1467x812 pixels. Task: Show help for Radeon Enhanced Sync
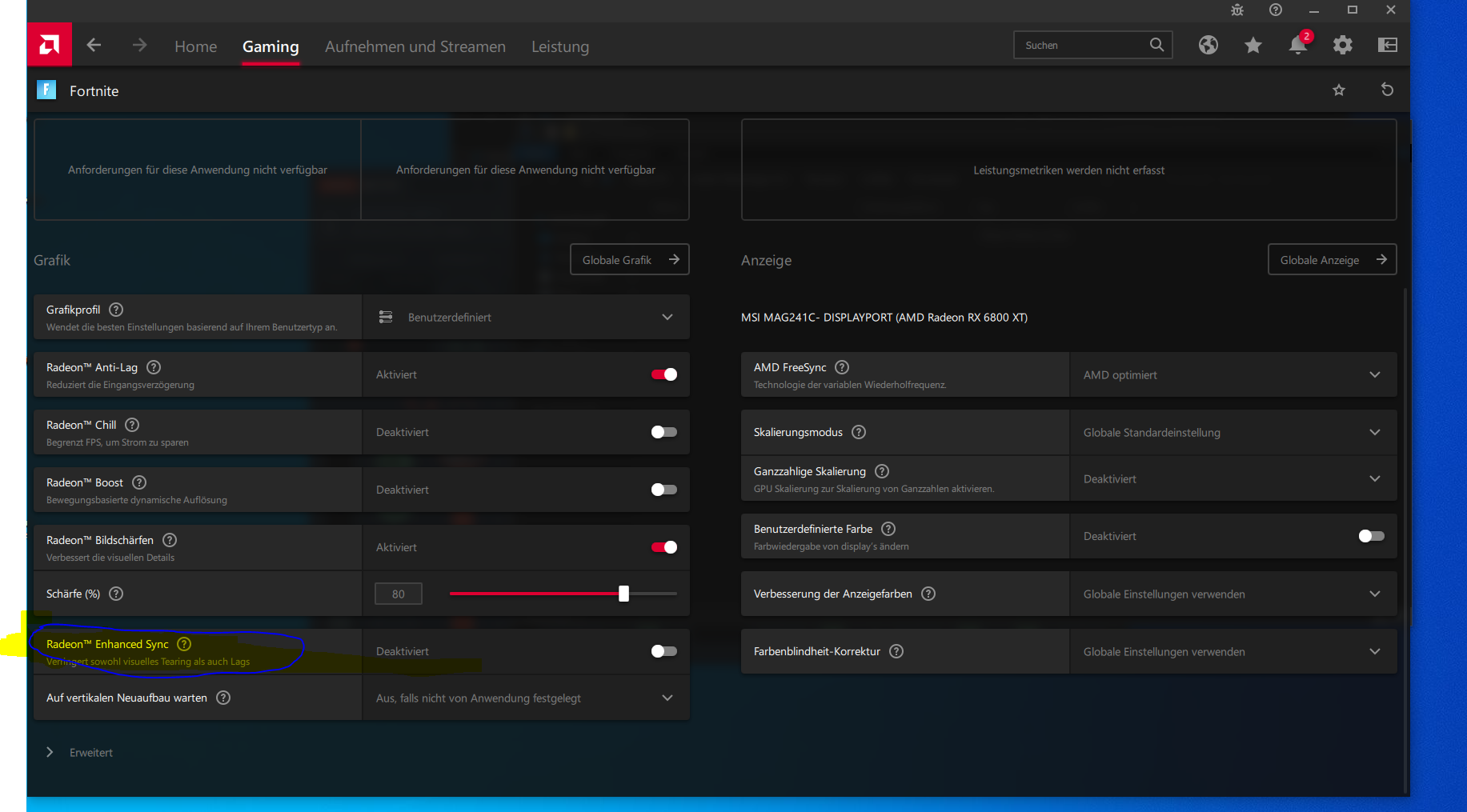coord(184,644)
